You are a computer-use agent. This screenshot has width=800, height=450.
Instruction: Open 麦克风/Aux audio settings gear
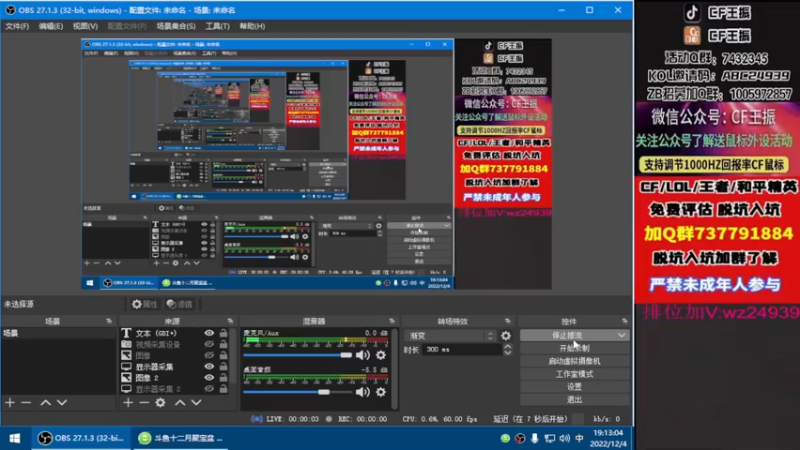[x=381, y=355]
